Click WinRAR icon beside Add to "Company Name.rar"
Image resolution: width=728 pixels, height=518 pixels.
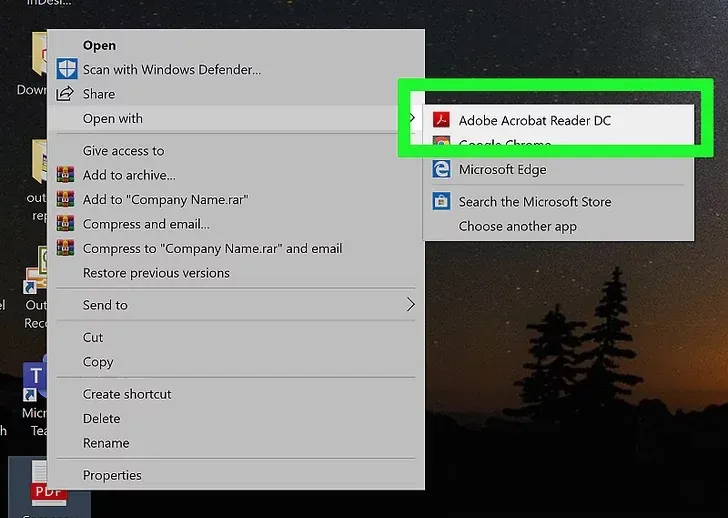(65, 199)
